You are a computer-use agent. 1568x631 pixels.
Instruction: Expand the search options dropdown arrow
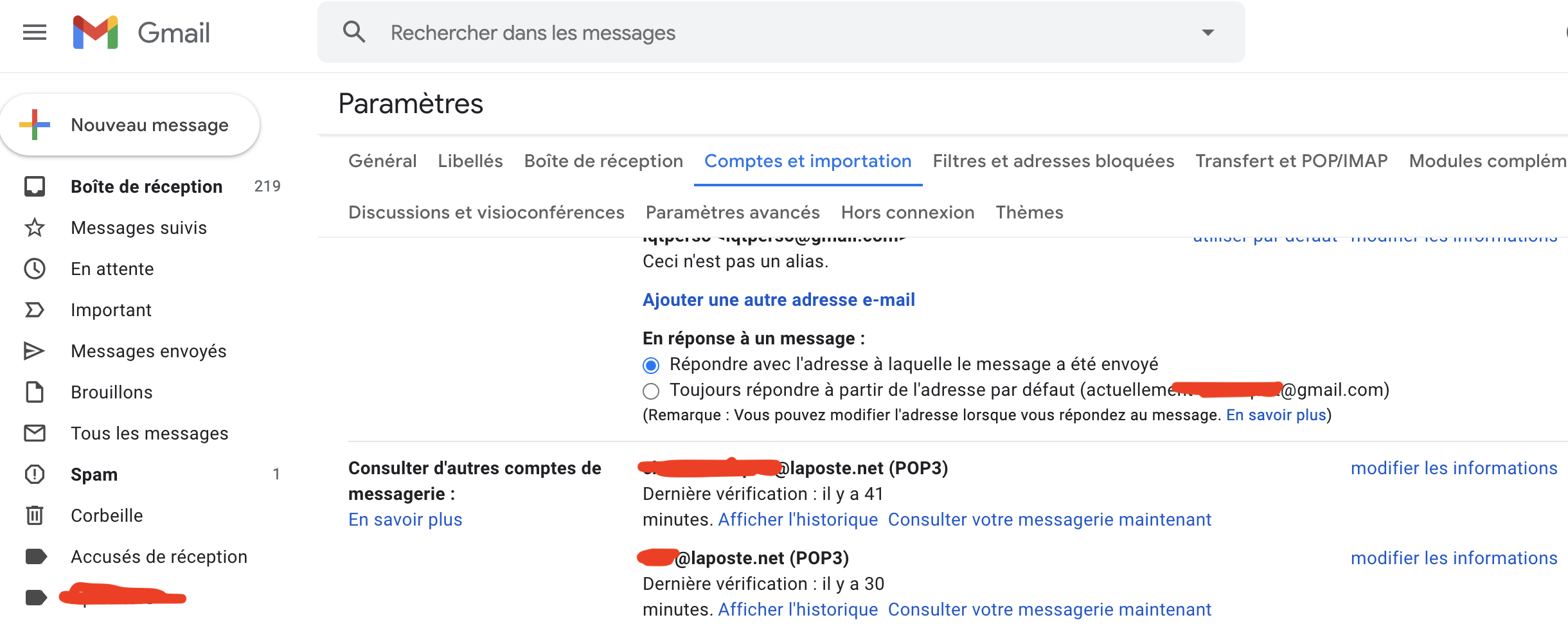pyautogui.click(x=1207, y=32)
